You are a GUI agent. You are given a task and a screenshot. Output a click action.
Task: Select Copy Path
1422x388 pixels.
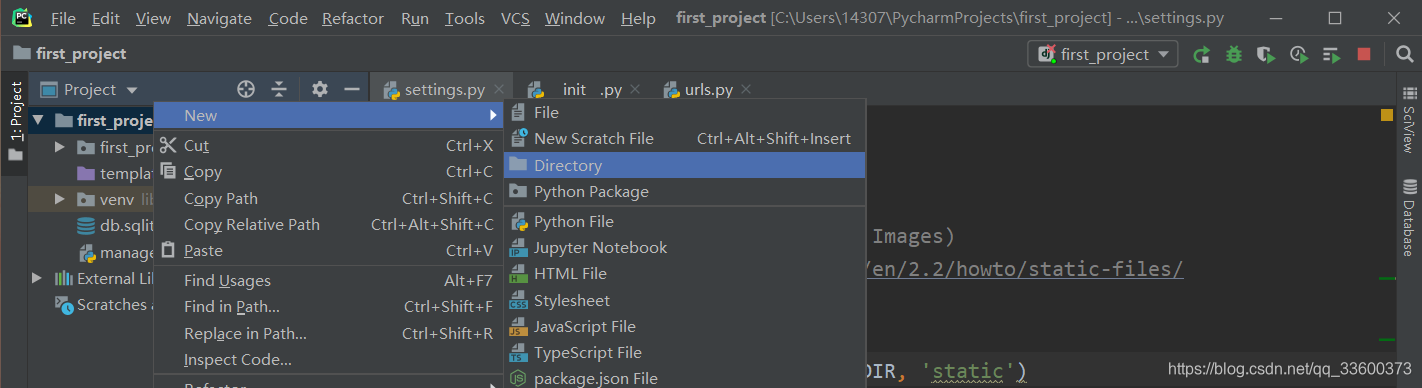tap(329, 198)
